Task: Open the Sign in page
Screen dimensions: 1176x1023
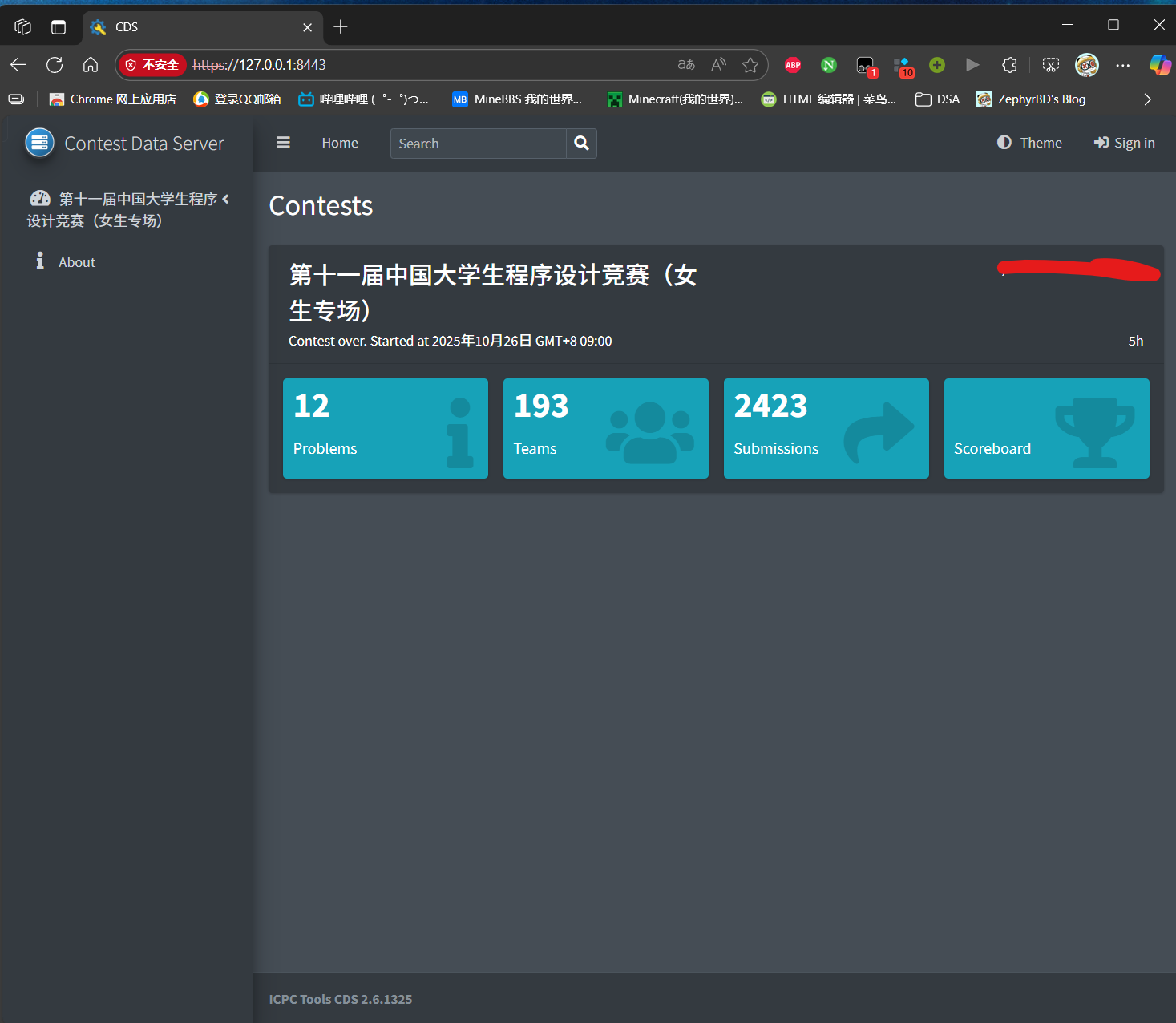Action: tap(1124, 143)
